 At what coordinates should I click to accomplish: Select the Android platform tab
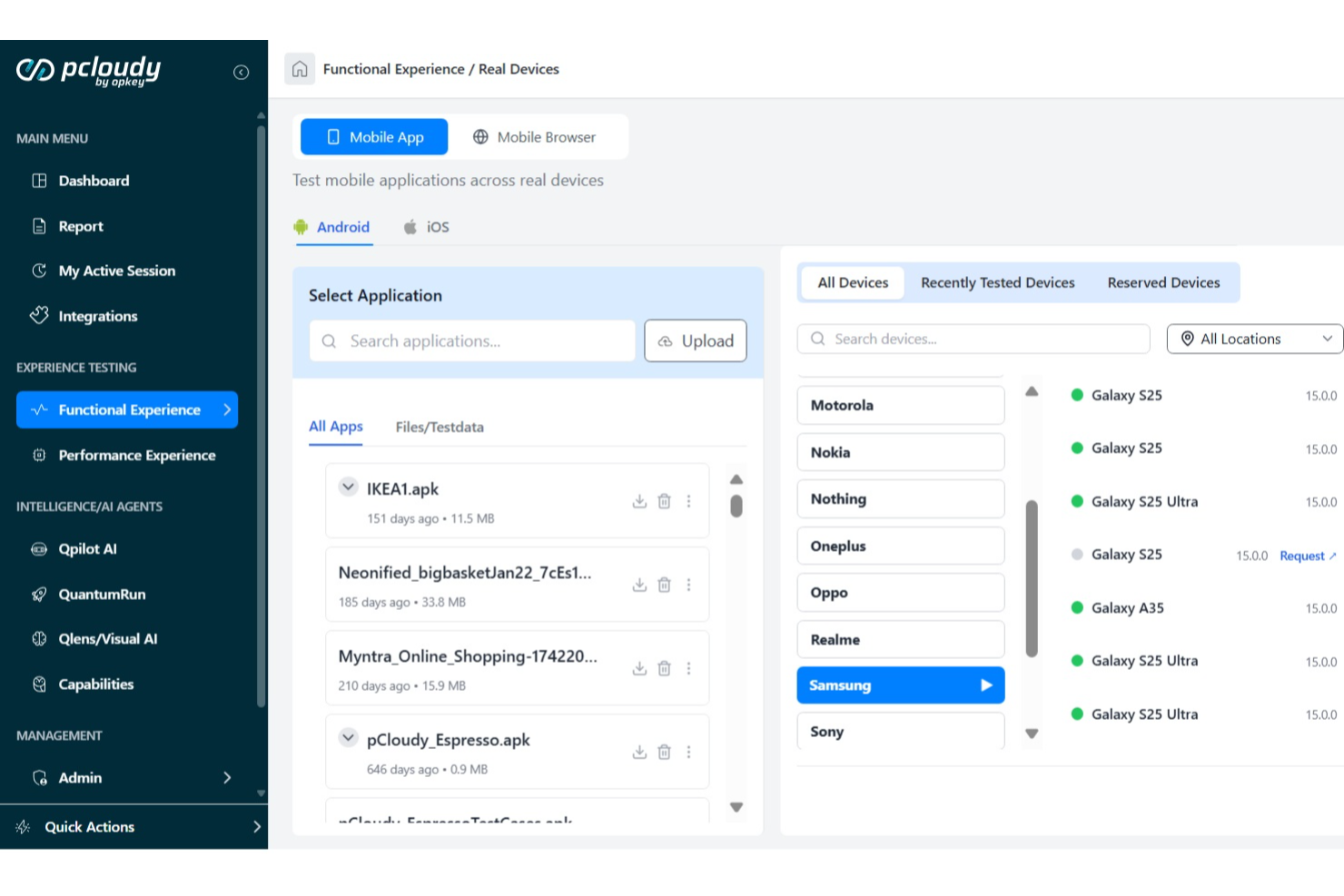pyautogui.click(x=331, y=227)
